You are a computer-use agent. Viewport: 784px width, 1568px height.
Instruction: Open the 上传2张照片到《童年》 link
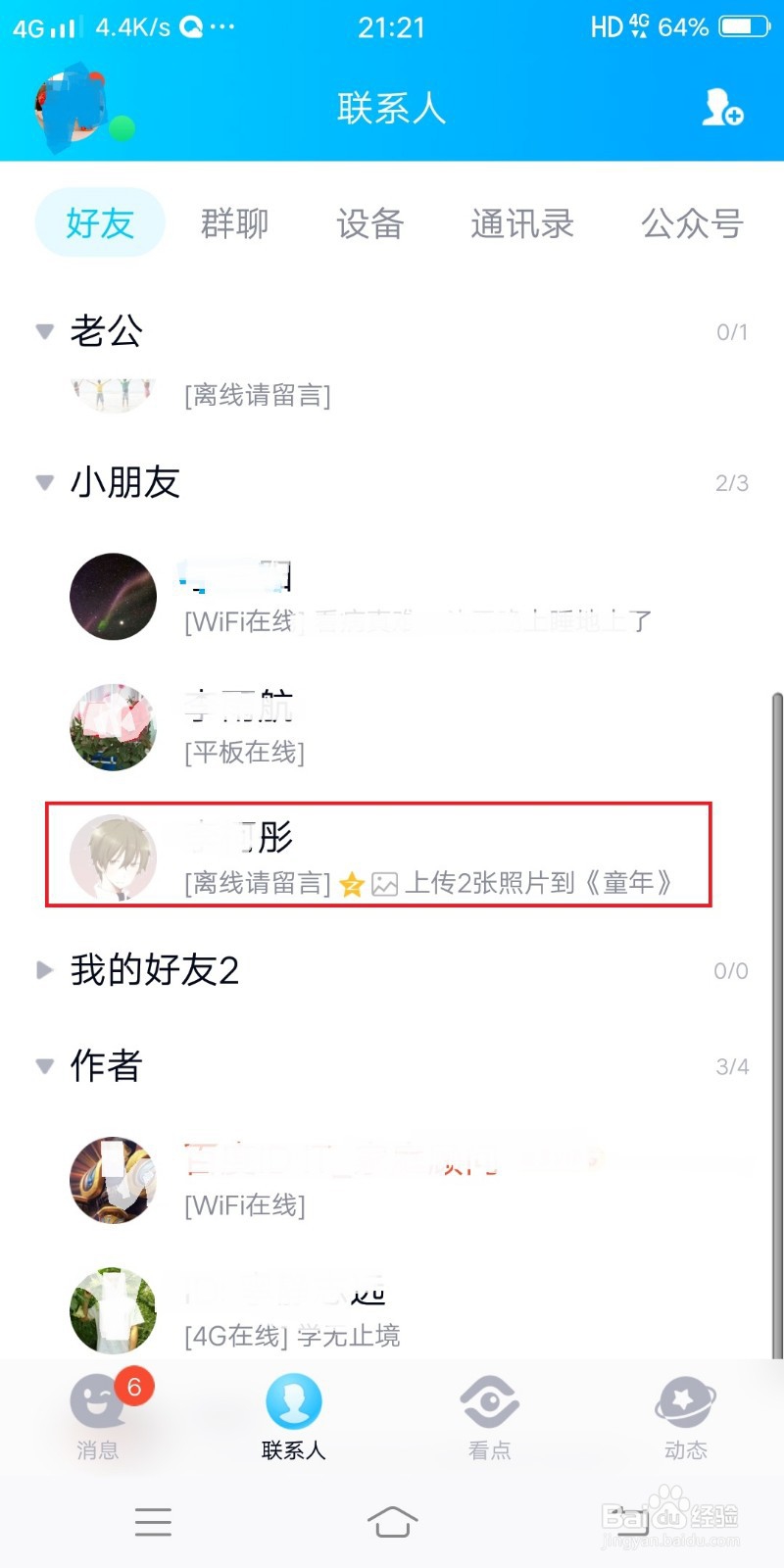[537, 883]
